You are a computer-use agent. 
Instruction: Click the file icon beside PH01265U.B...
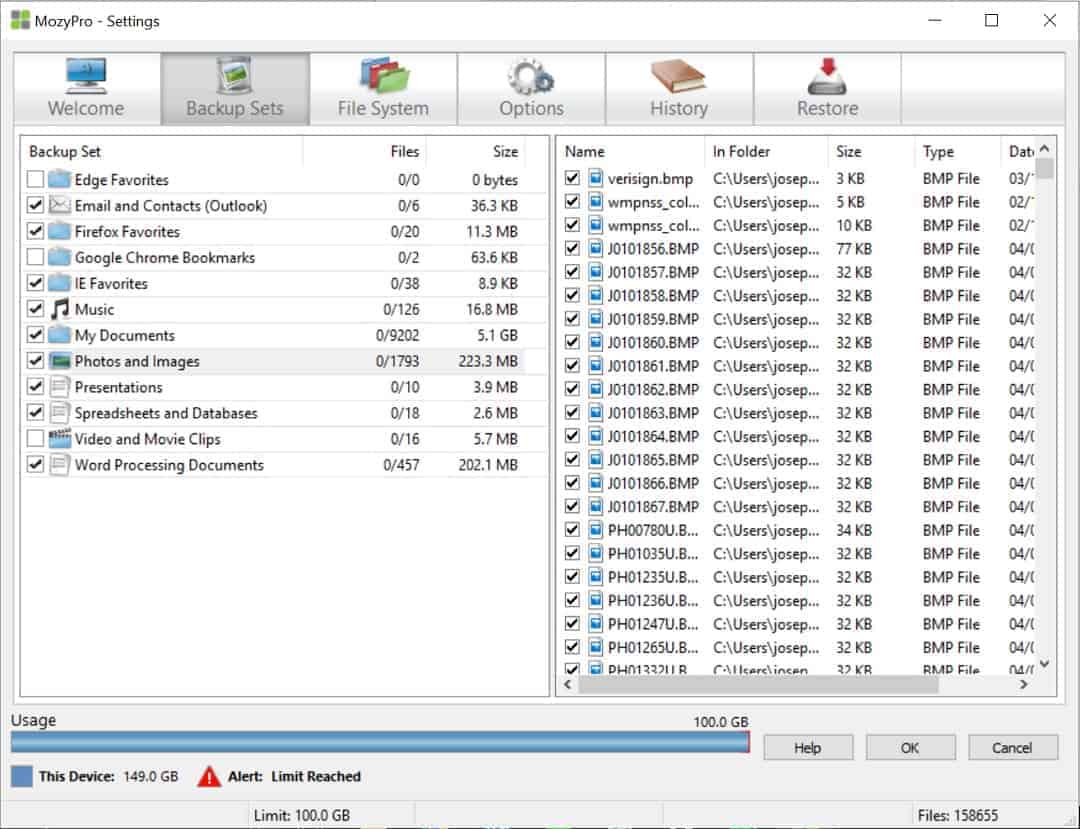596,647
